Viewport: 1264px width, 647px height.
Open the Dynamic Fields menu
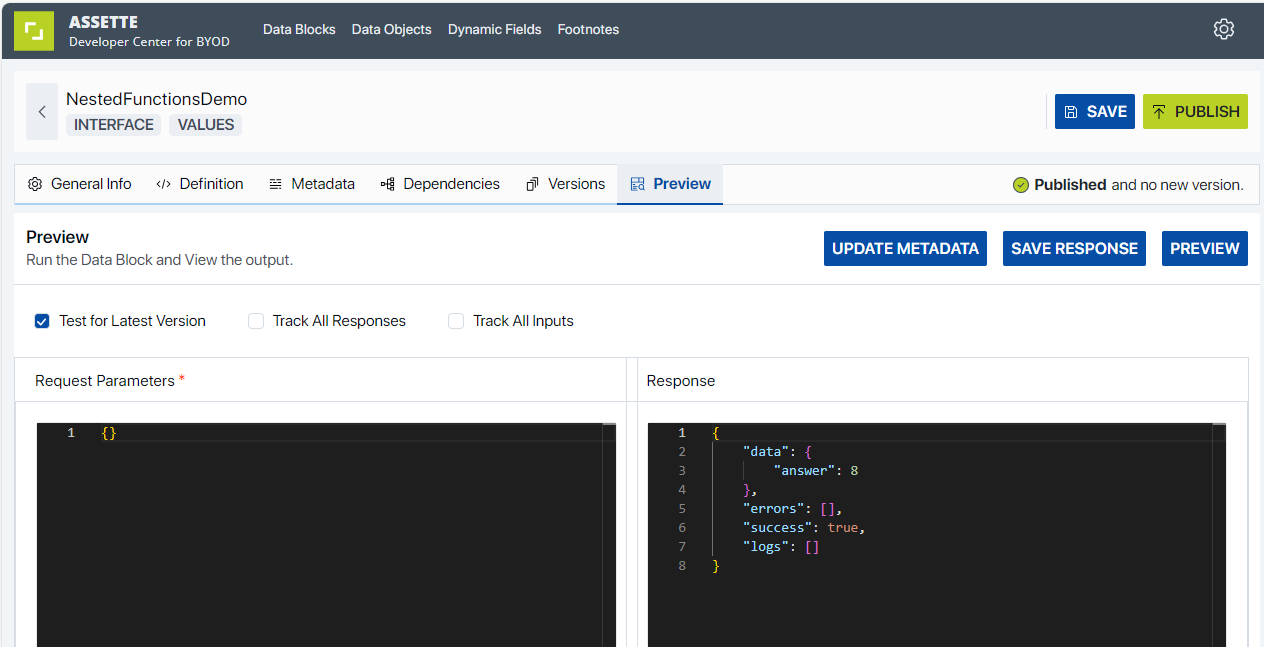[x=494, y=29]
